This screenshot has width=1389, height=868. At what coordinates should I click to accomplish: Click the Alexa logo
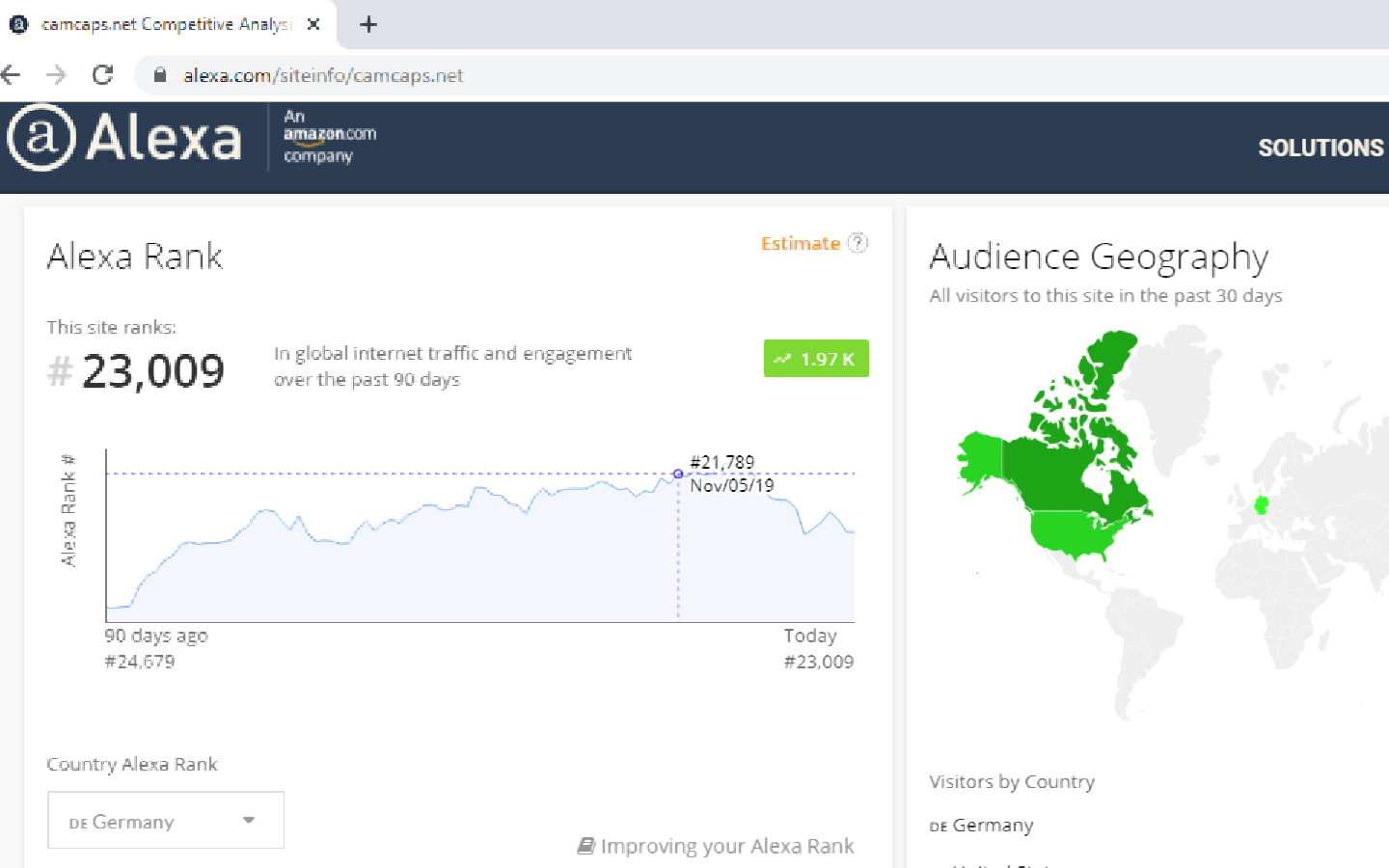[x=124, y=138]
